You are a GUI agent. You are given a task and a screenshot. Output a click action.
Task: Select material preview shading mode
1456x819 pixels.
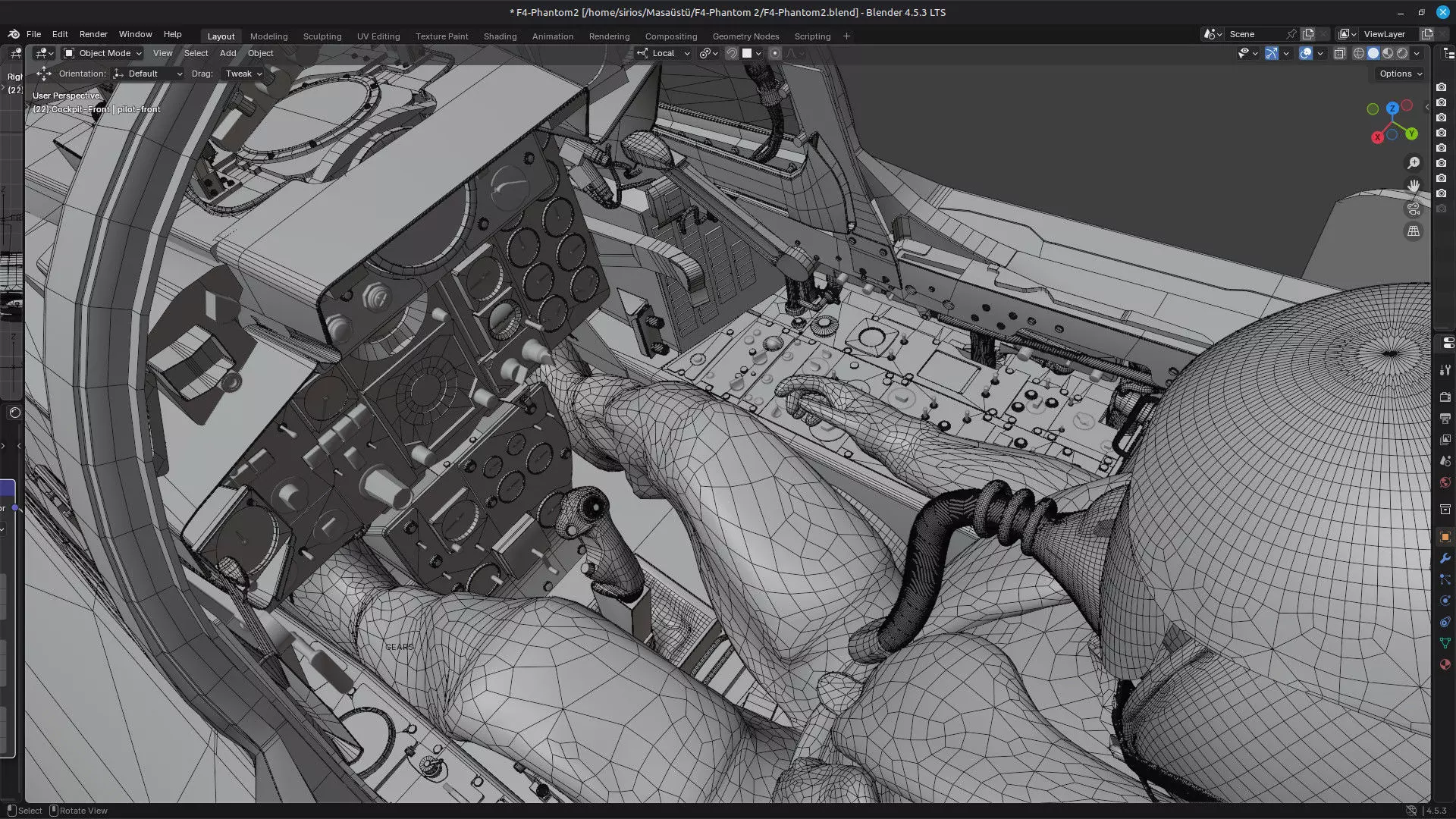1388,53
